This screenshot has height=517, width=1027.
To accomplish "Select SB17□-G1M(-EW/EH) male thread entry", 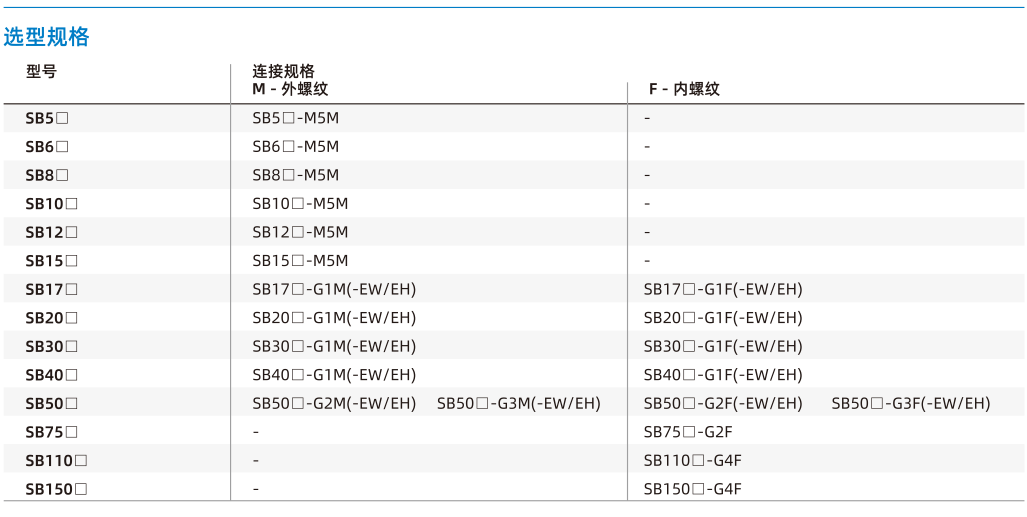I will tap(335, 289).
